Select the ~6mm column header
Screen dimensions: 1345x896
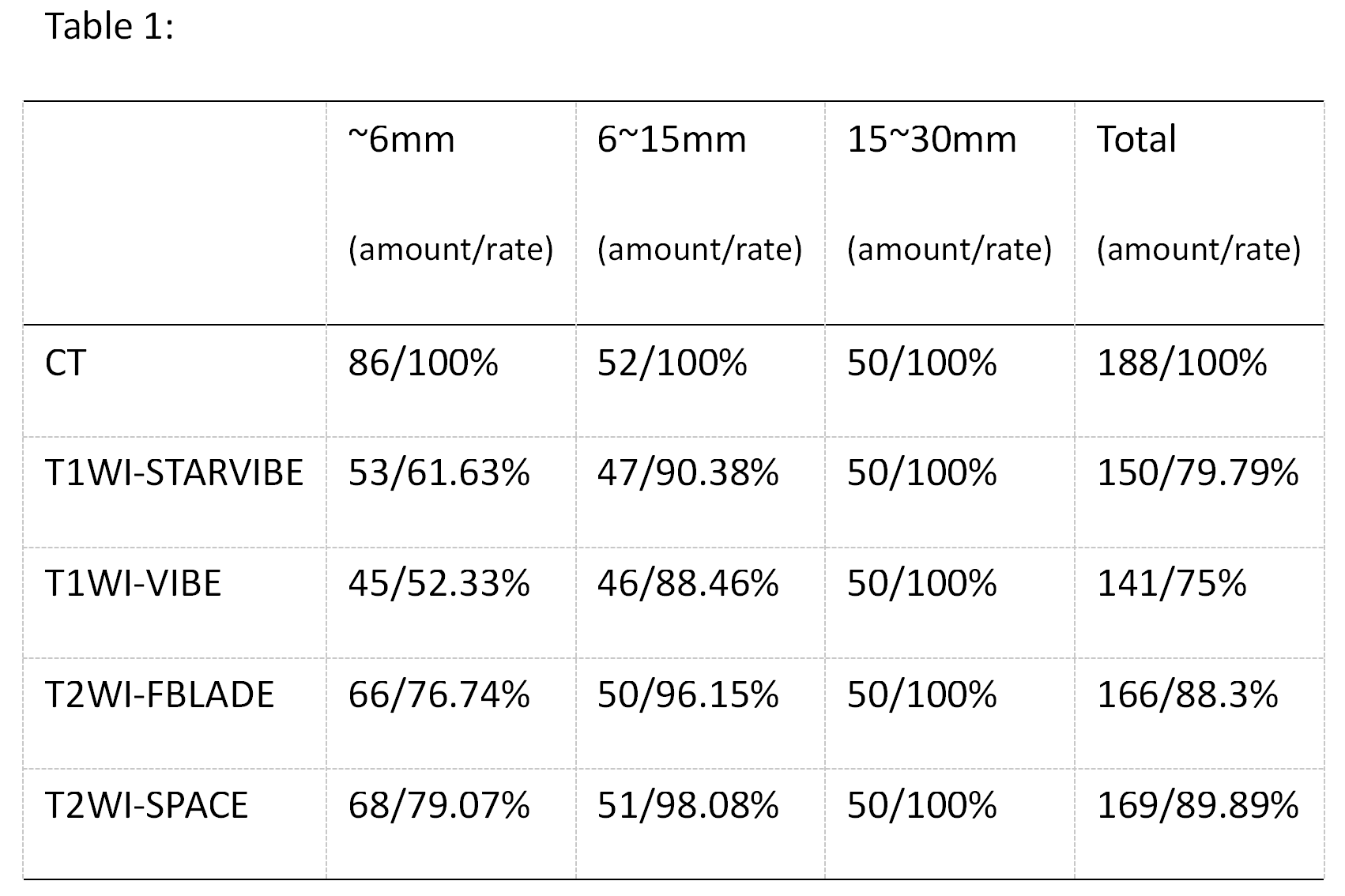click(401, 140)
